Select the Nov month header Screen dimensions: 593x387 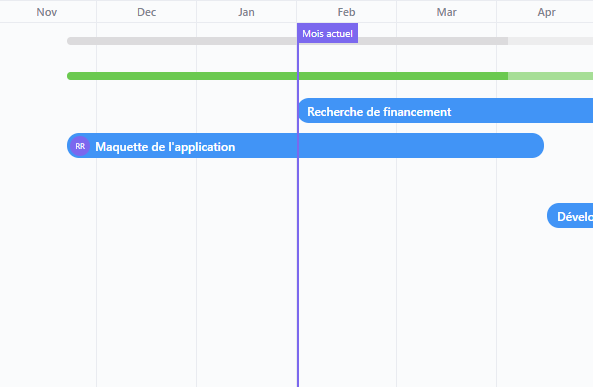click(x=47, y=12)
